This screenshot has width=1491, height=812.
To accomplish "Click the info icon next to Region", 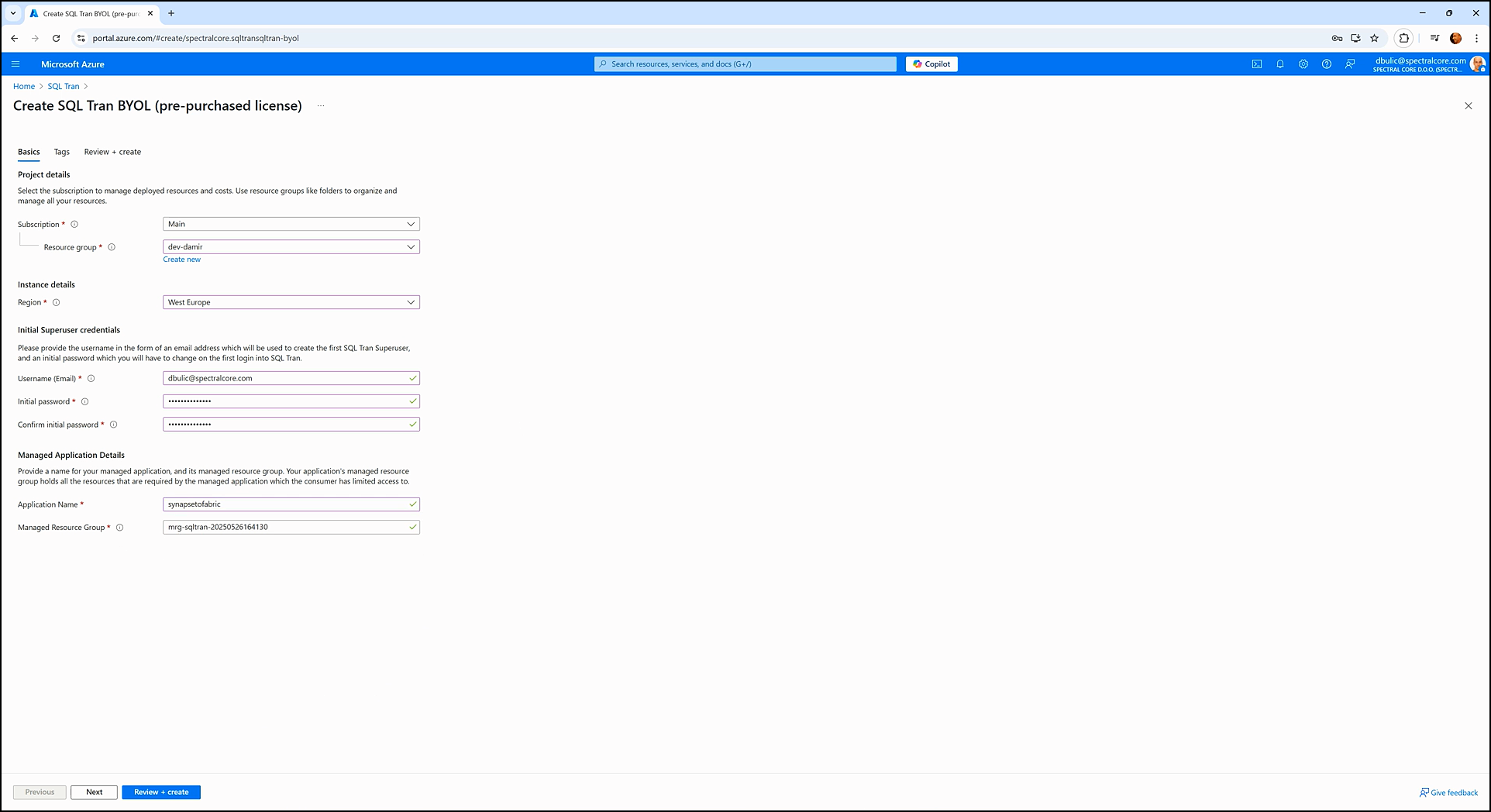I will tap(56, 303).
